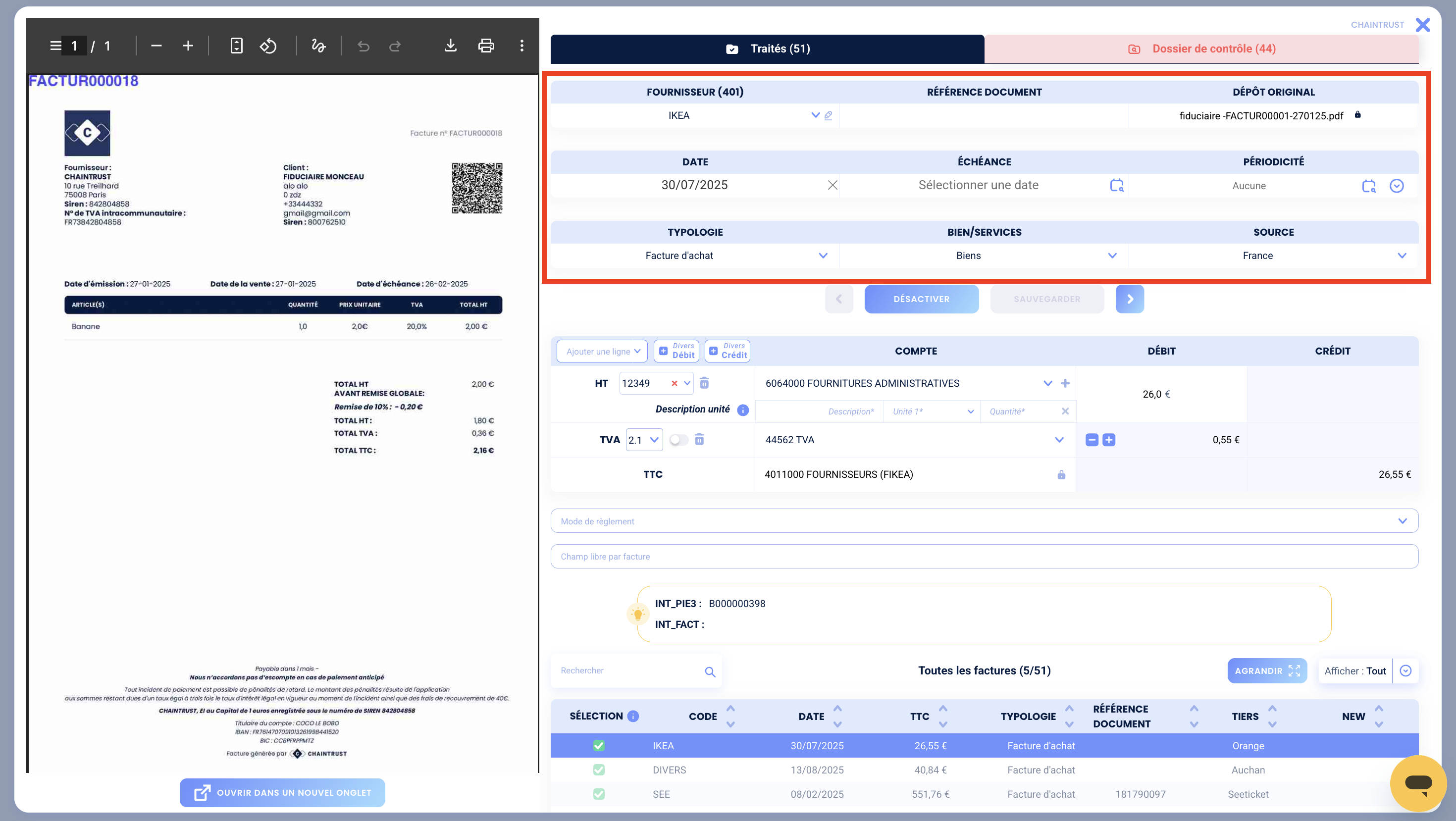Go to the previous invoice arrow button
Screen dimensions: 1456x821
pos(839,299)
